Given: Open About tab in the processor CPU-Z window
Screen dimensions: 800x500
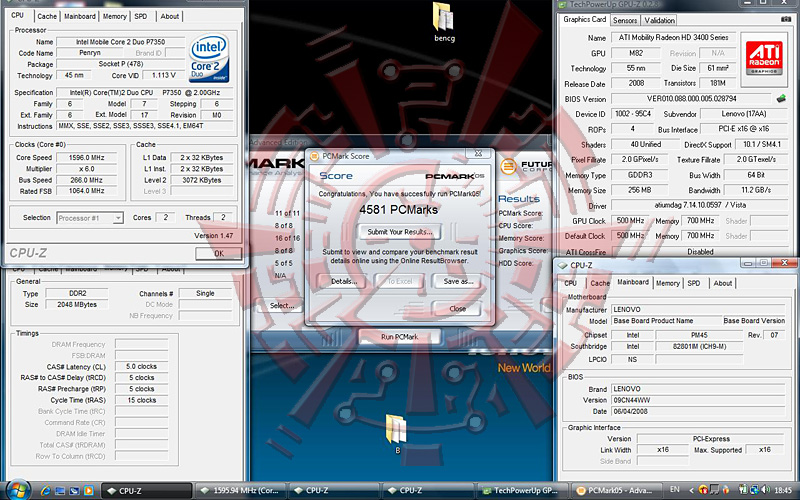Looking at the screenshot, I should pos(169,16).
